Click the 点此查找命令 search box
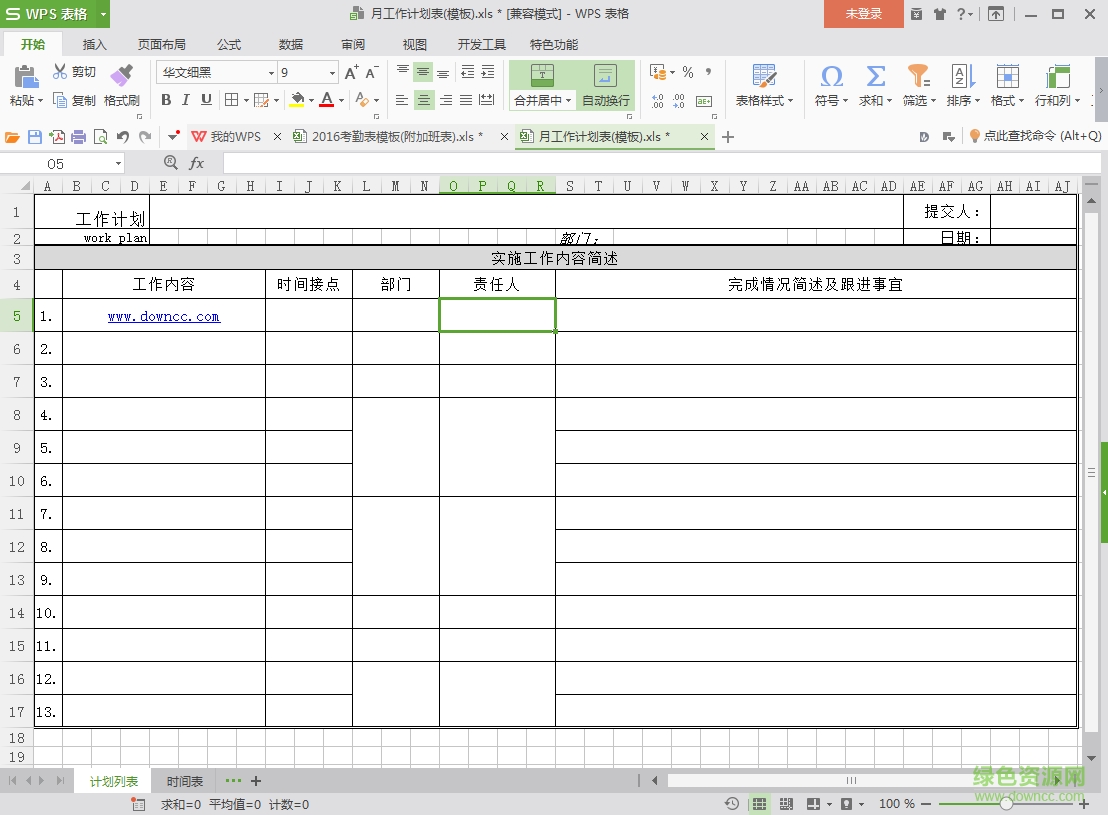This screenshot has width=1108, height=815. click(x=1035, y=136)
